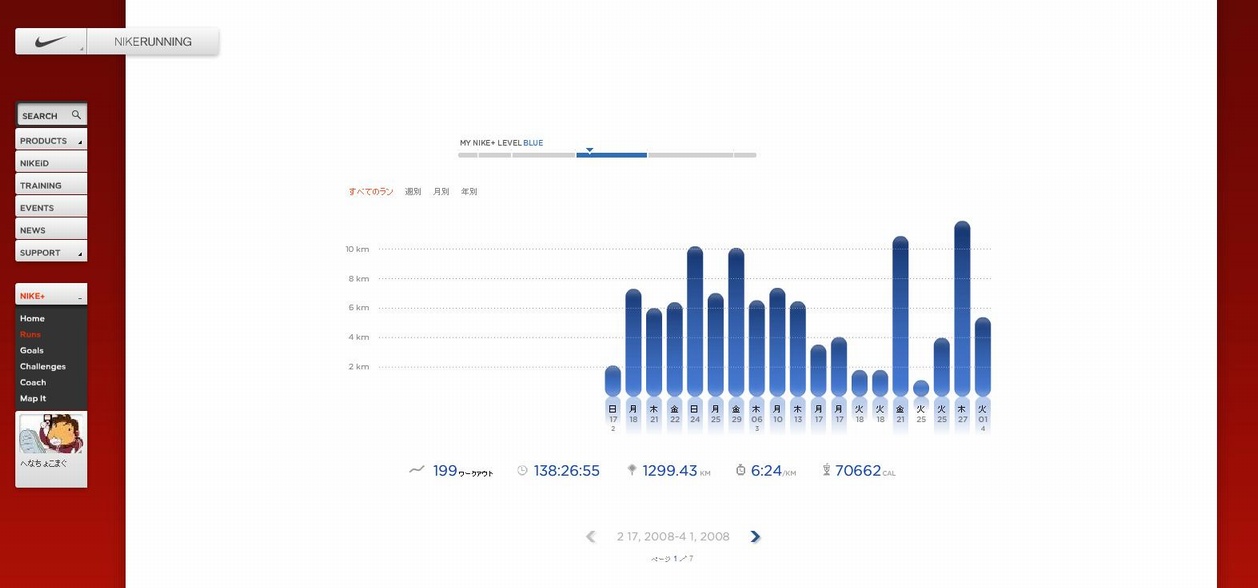Viewport: 1258px width, 588px height.
Task: Select the run bar for 金 29
Action: (736, 322)
